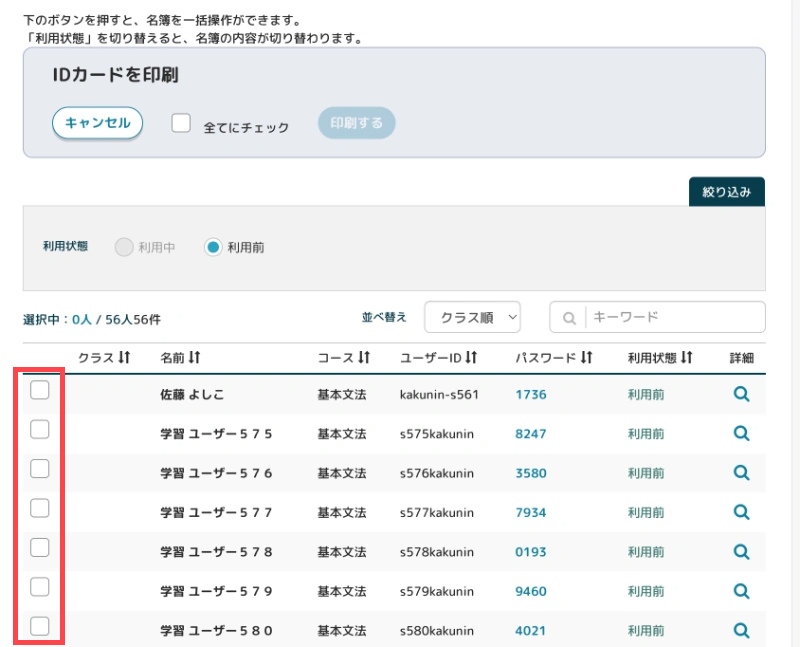
Task: Check the 全てにチェック checkbox
Action: (181, 123)
